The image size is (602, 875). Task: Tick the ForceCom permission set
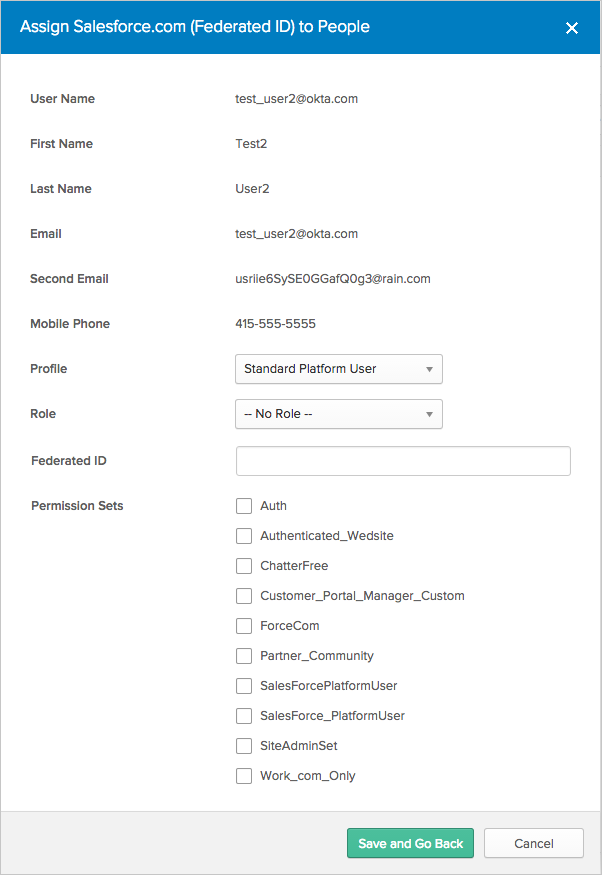coord(244,626)
